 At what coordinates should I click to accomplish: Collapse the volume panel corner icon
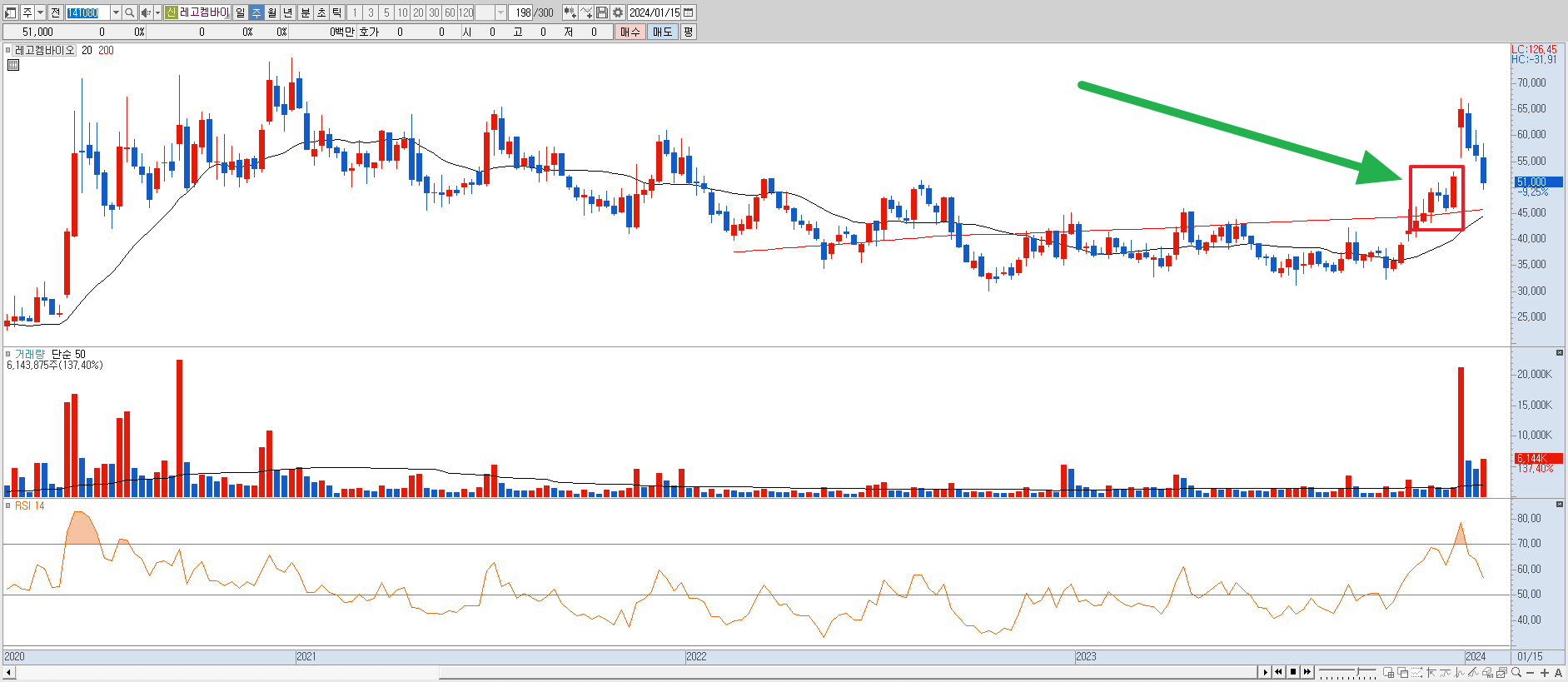tap(1560, 353)
